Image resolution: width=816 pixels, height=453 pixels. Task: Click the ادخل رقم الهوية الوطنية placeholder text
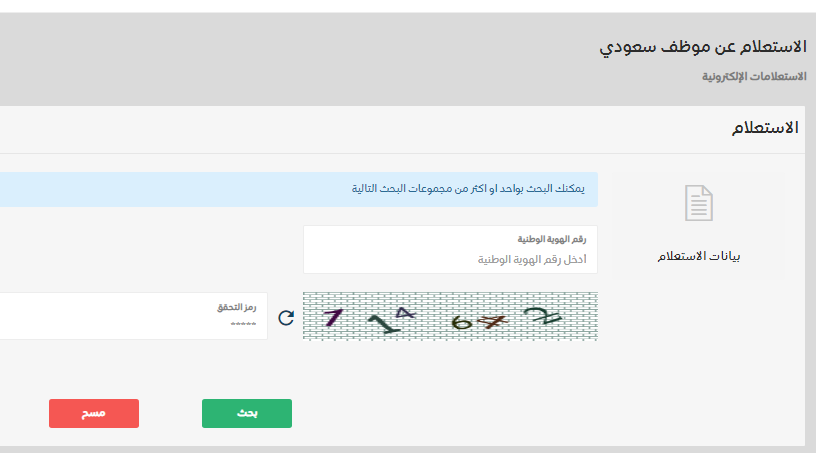tap(531, 260)
